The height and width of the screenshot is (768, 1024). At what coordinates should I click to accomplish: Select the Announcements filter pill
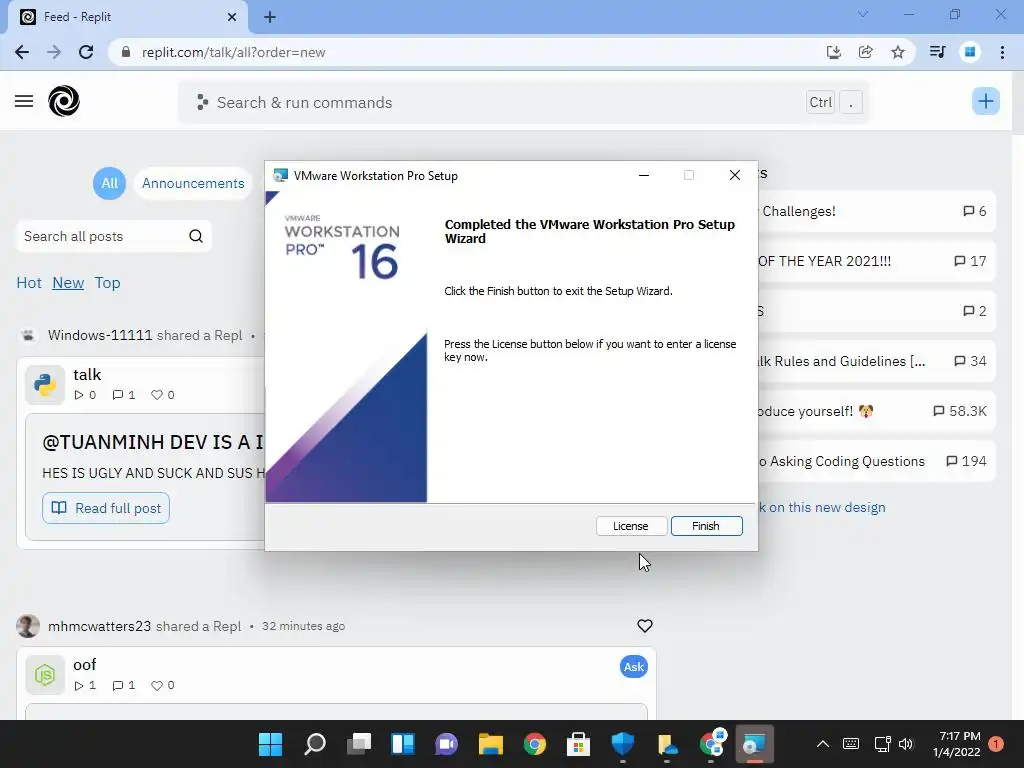[x=193, y=184]
